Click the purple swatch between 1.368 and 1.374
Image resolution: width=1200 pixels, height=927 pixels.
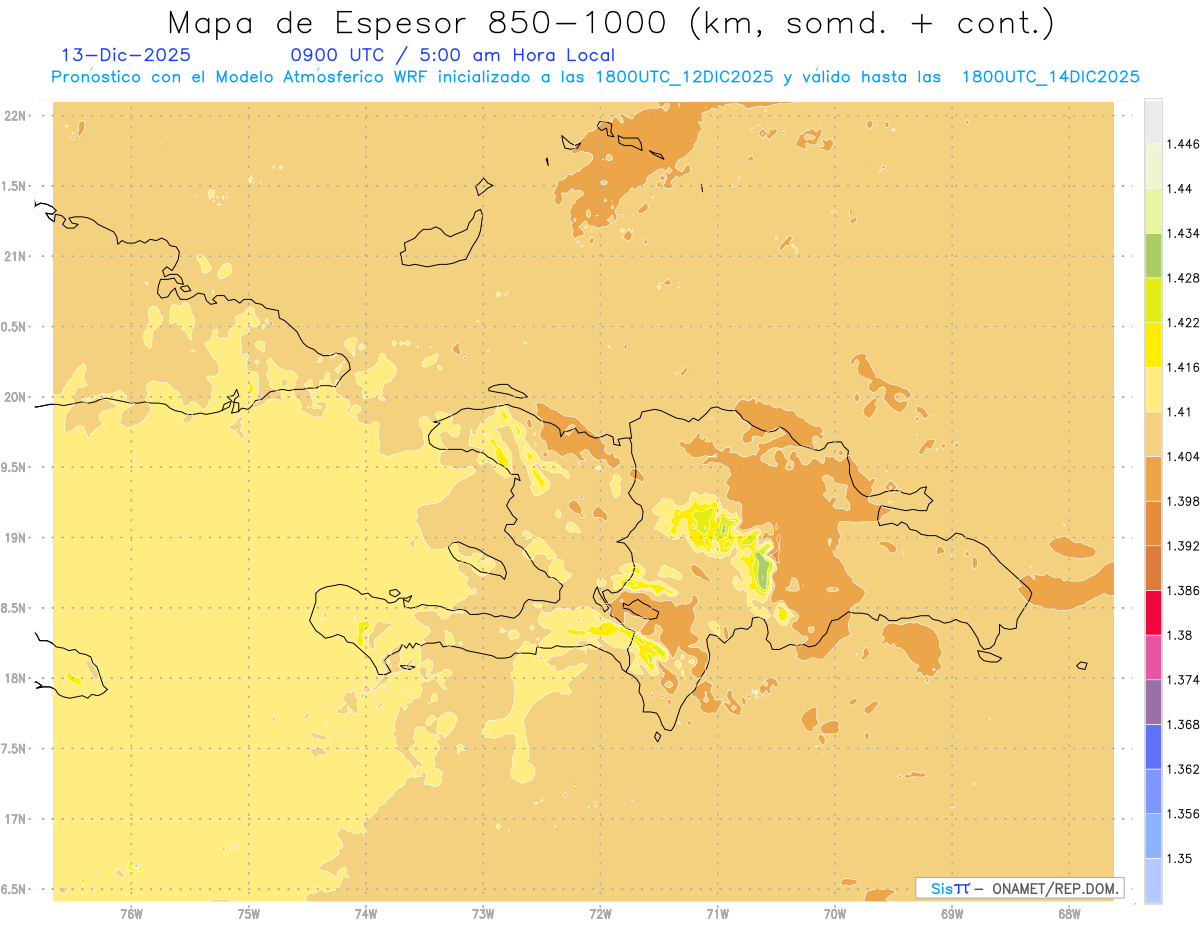click(1153, 702)
